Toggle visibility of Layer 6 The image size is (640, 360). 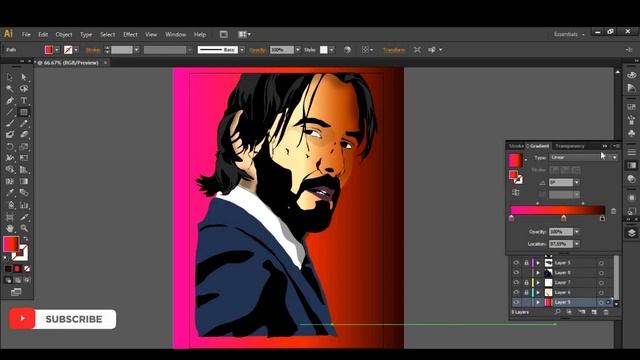(x=516, y=292)
